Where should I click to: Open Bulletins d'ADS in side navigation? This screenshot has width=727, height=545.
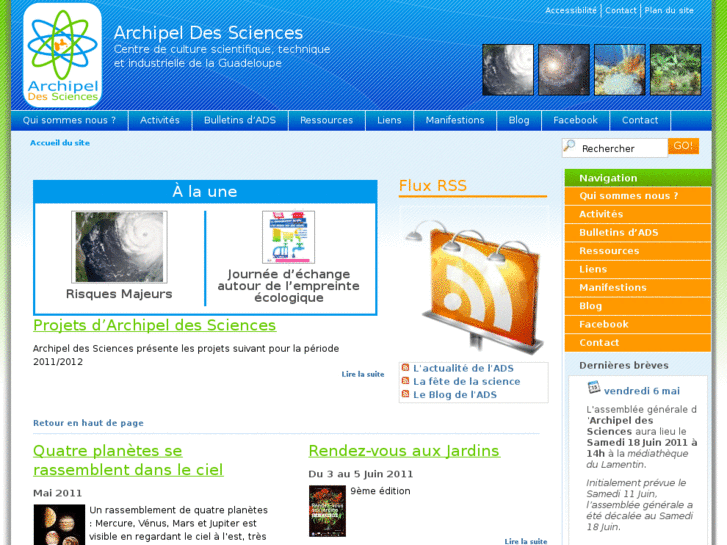pos(638,232)
